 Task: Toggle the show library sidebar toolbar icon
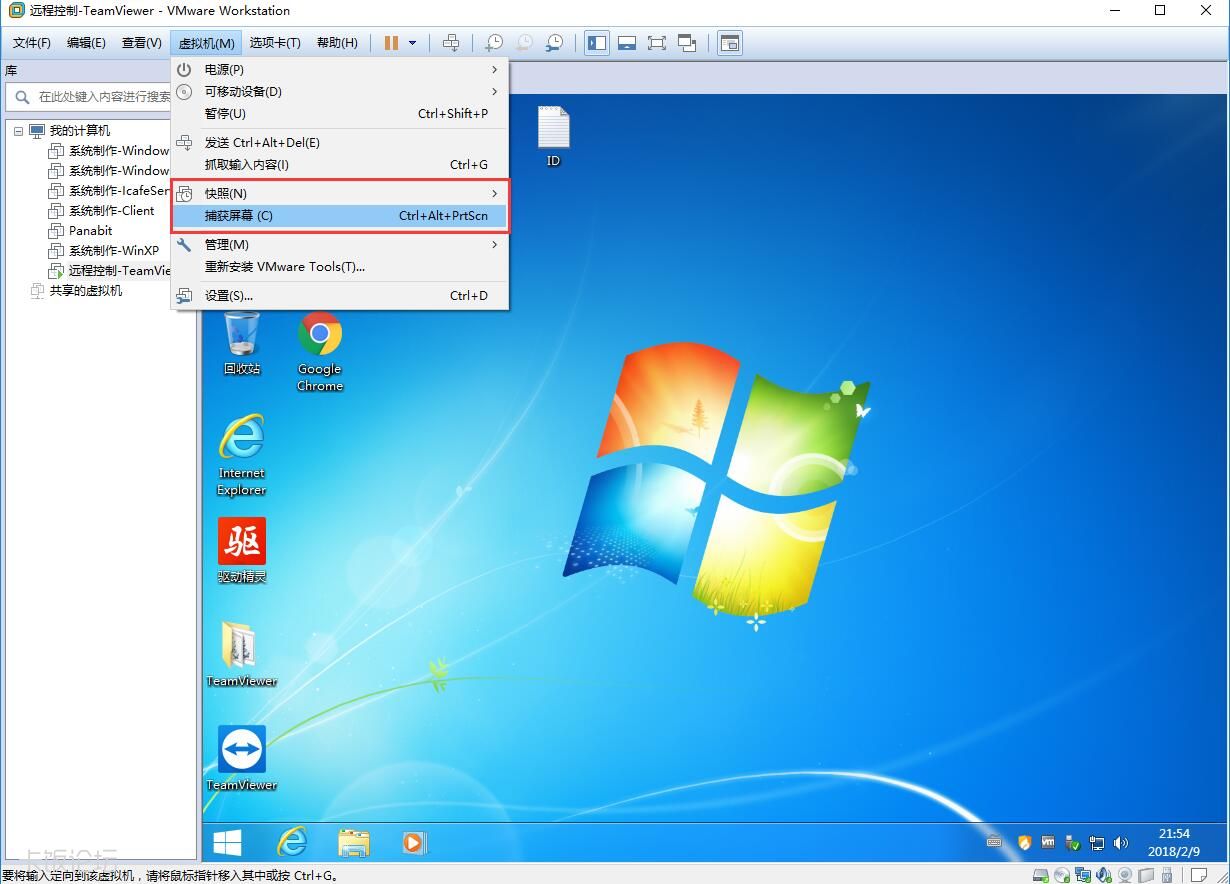(597, 43)
